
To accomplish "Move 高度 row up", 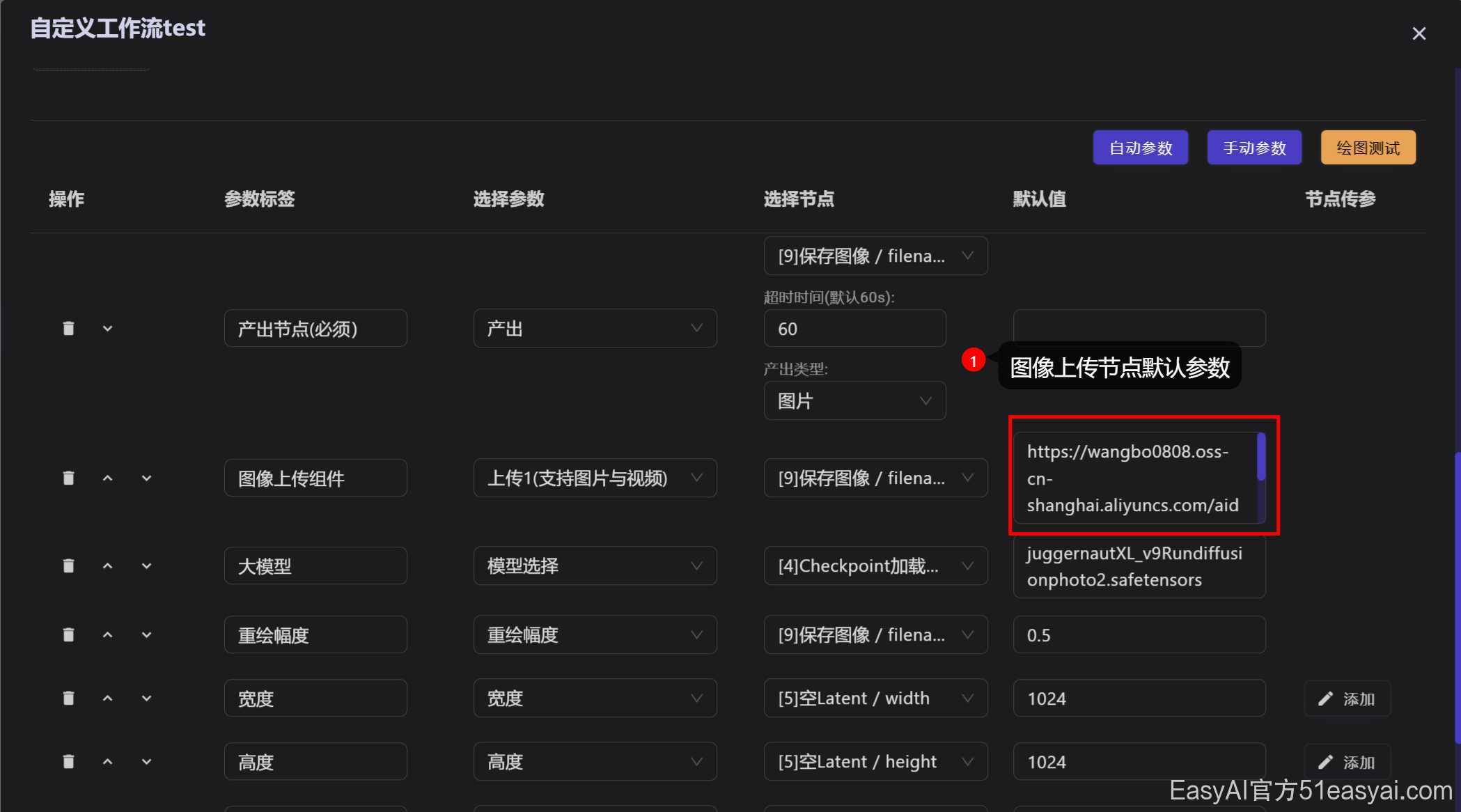I will (107, 761).
